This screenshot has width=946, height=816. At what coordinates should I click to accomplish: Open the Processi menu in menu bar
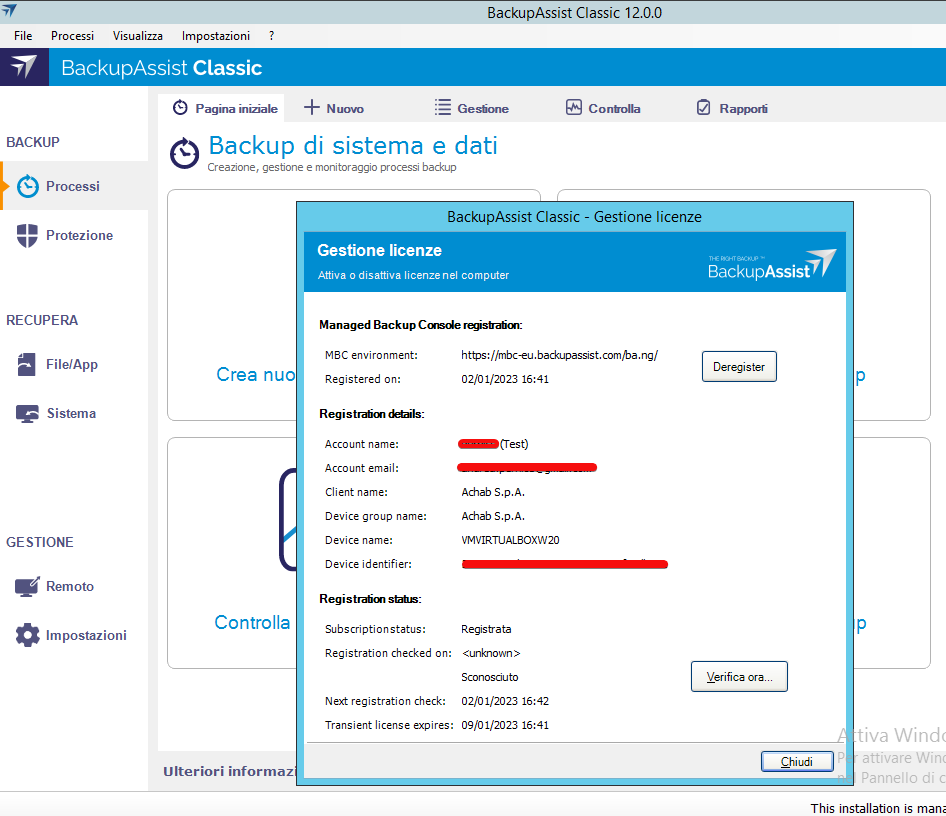[72, 35]
